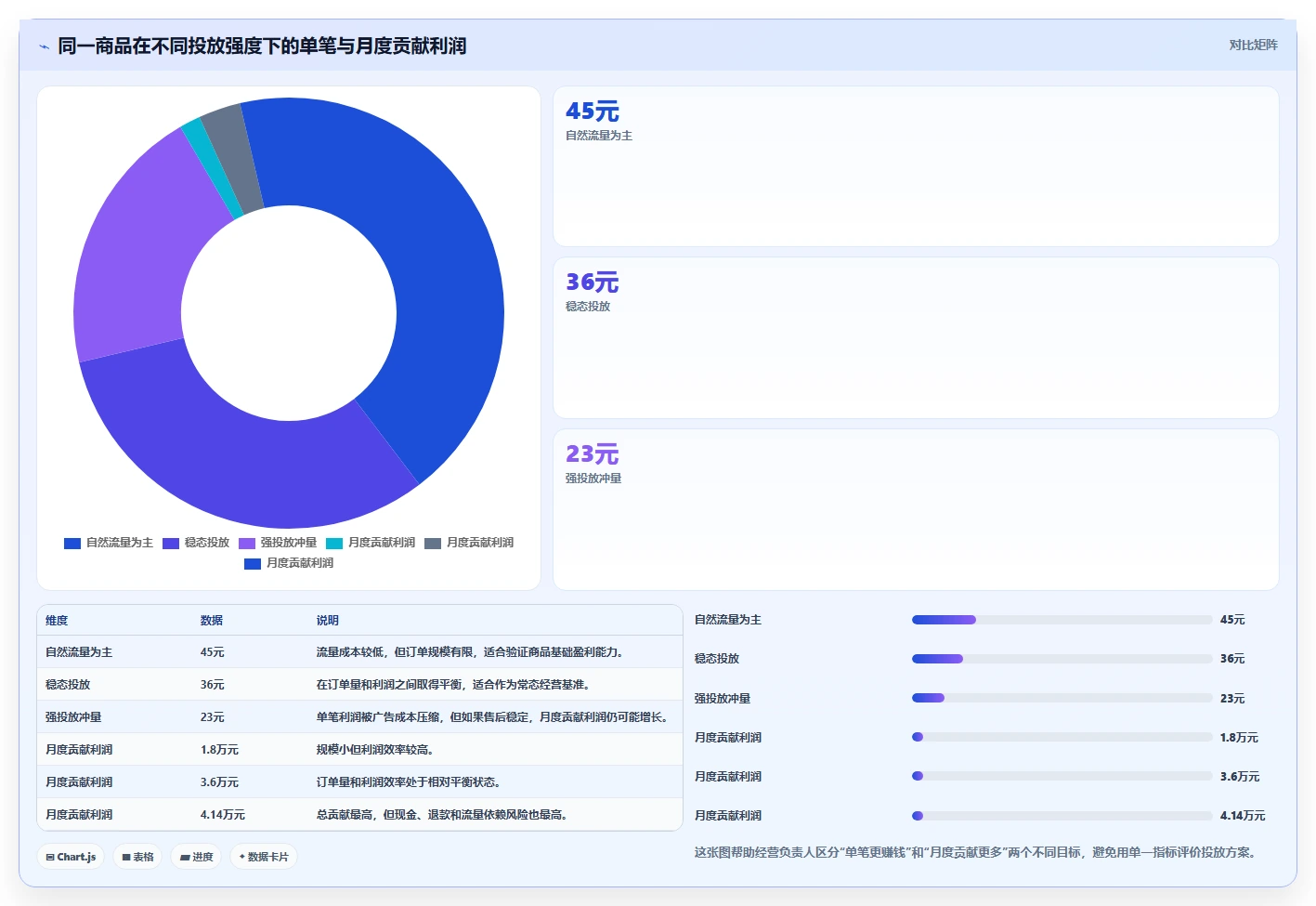The height and width of the screenshot is (906, 1316).
Task: Click the 说明 table column header
Action: pyautogui.click(x=327, y=621)
